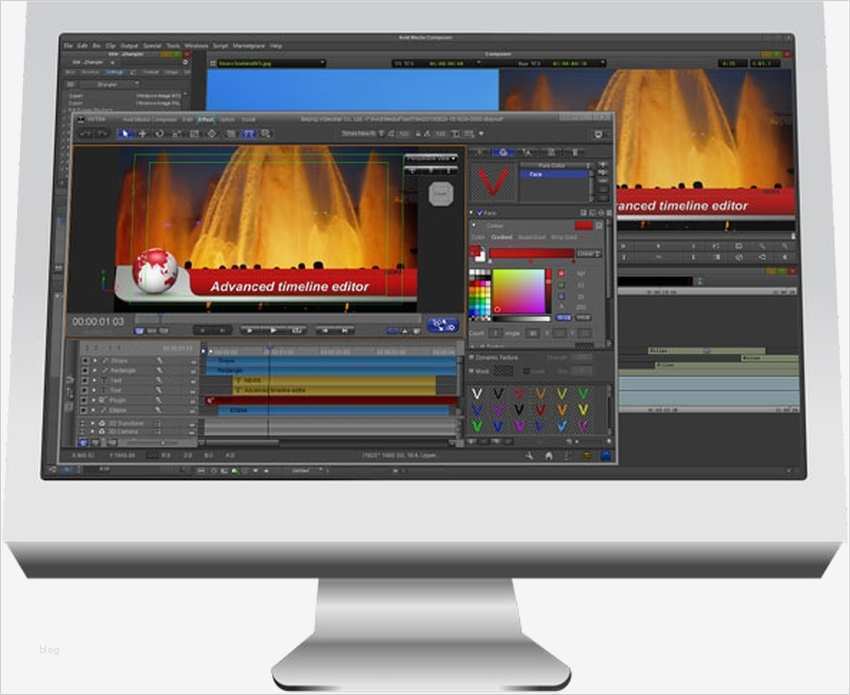Toggle the Dynamic Texture section checkbox

[471, 357]
